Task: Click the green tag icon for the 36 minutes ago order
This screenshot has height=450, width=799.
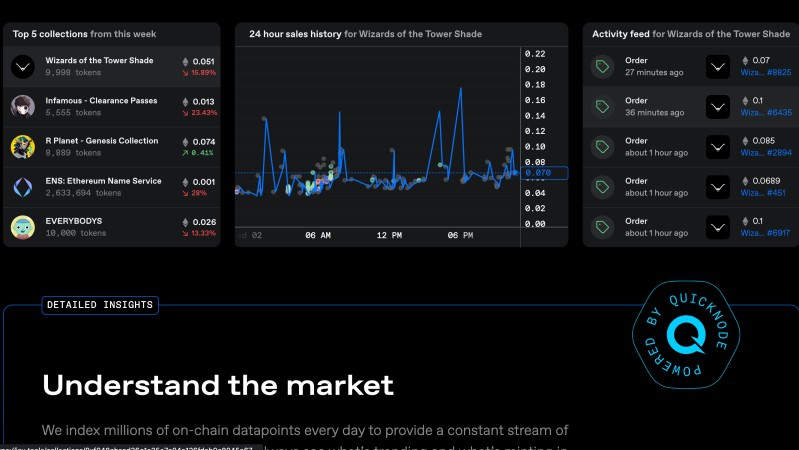Action: (602, 107)
